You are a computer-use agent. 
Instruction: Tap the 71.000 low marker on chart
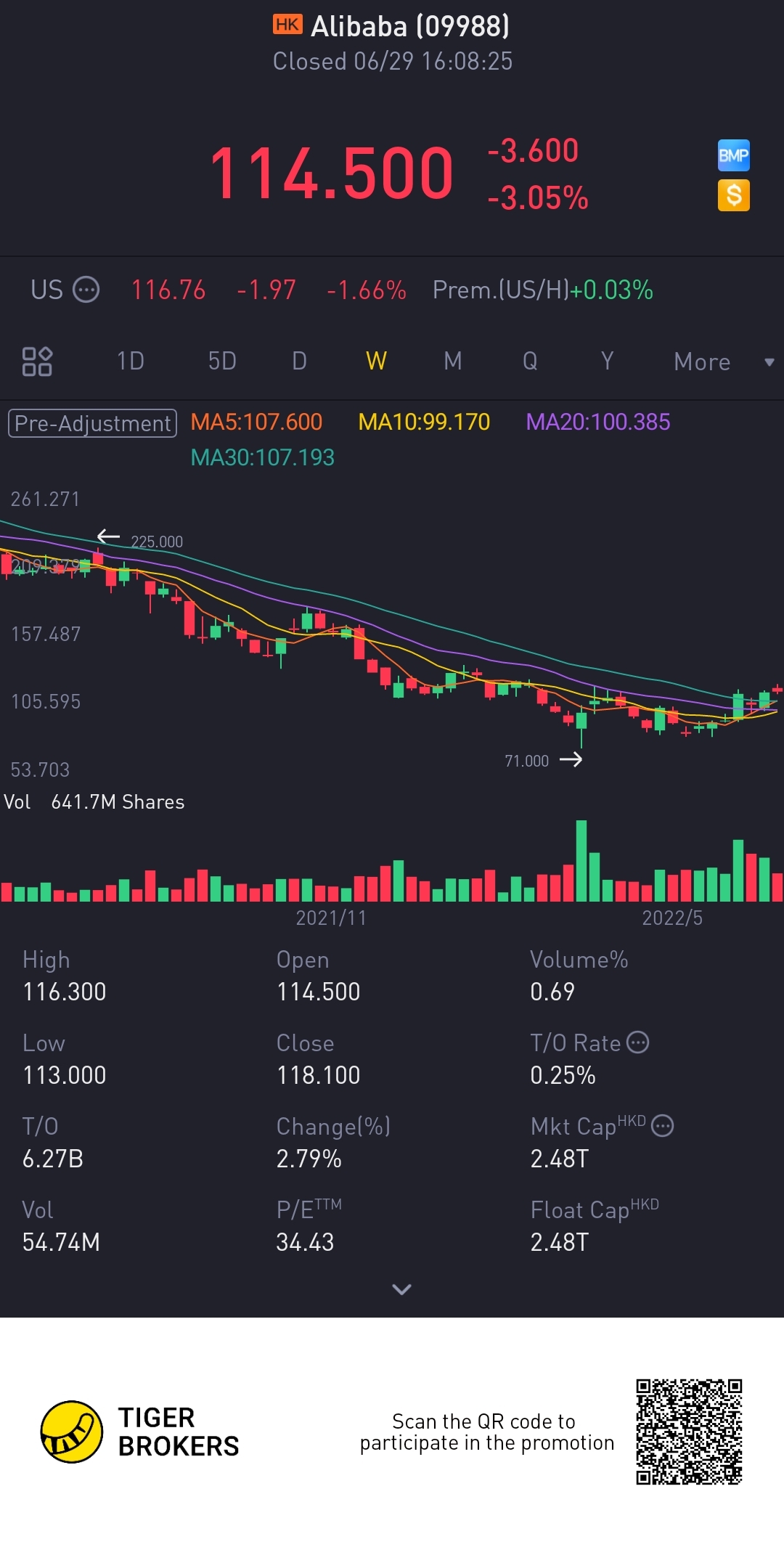click(526, 761)
